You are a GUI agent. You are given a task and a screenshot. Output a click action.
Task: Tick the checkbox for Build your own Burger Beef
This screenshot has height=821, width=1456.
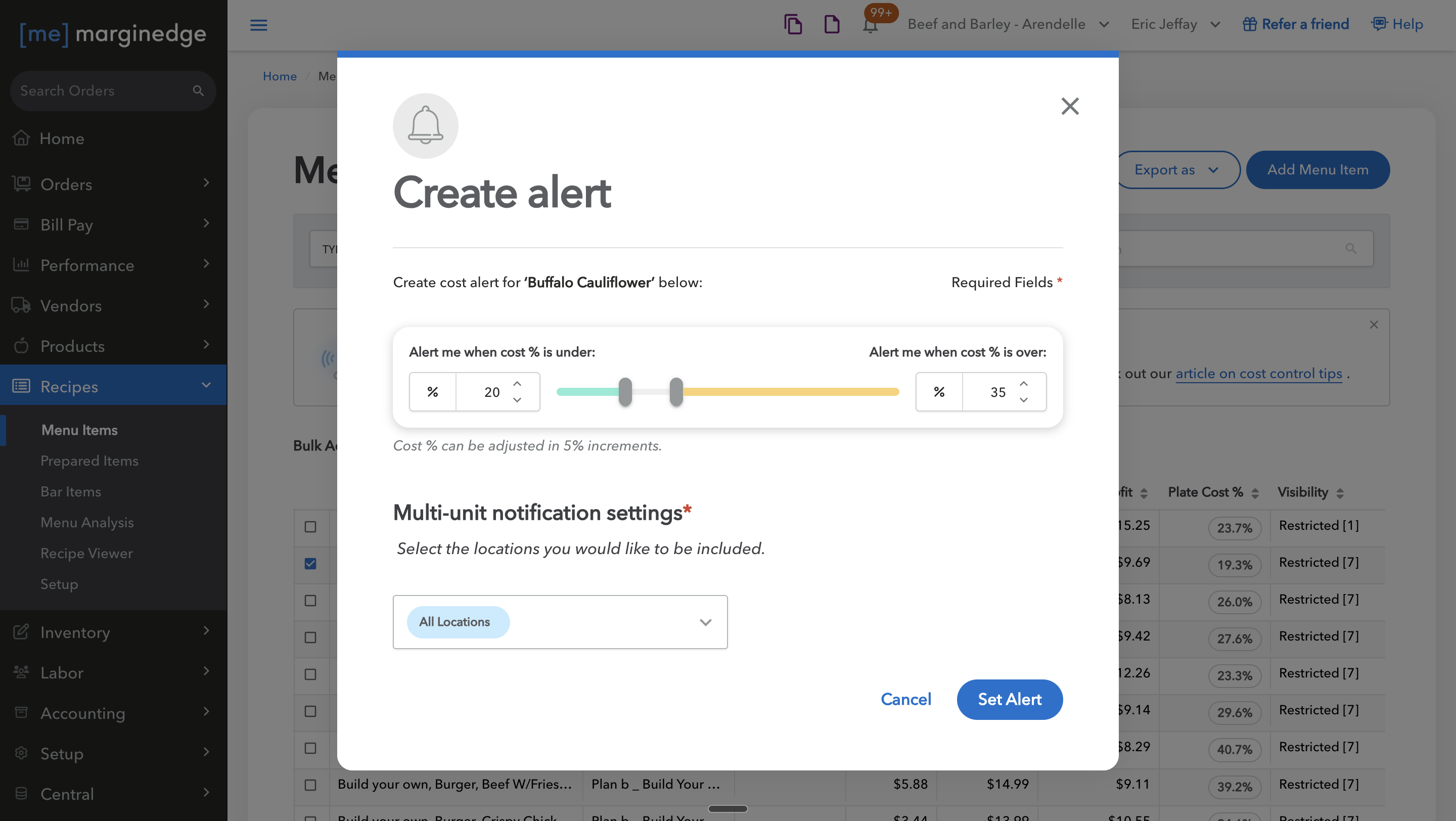tap(310, 784)
